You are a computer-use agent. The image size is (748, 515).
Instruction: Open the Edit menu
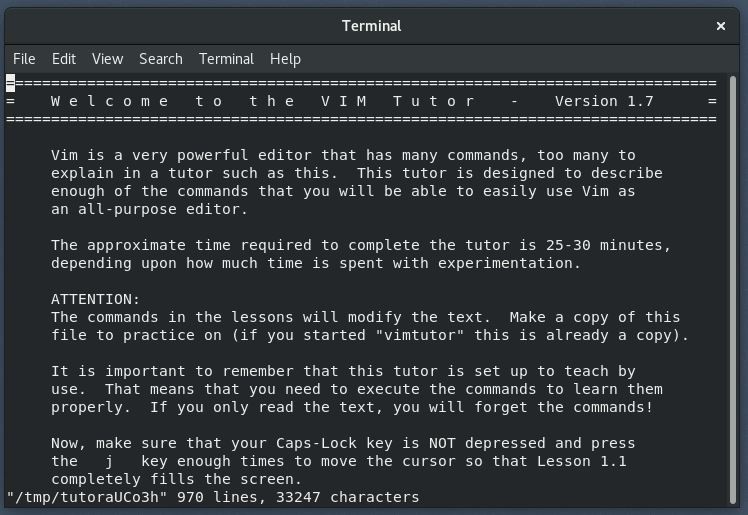pos(64,59)
